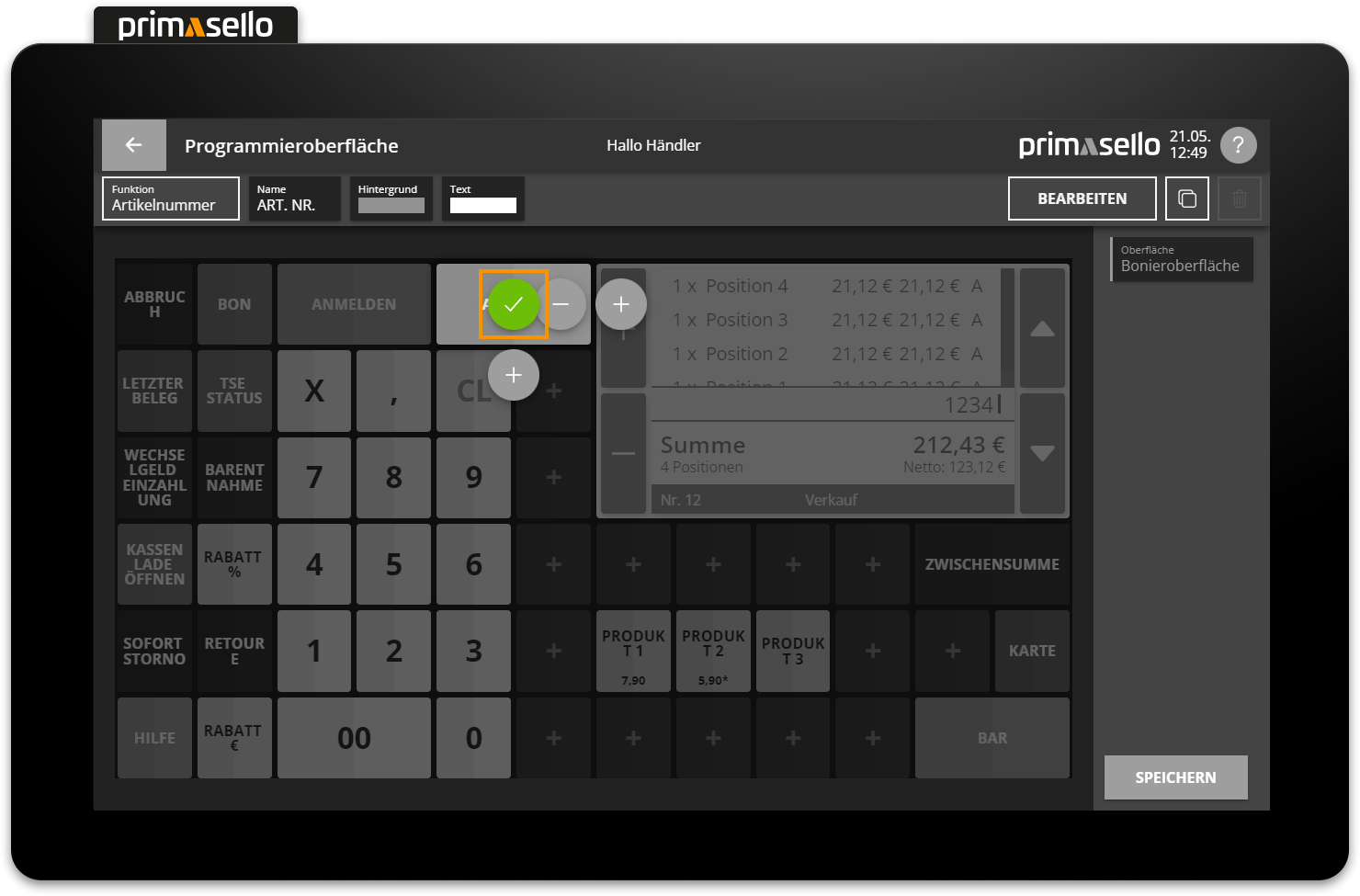Pick the Text white color swatch
This screenshot has width=1360, height=896.
click(x=482, y=205)
